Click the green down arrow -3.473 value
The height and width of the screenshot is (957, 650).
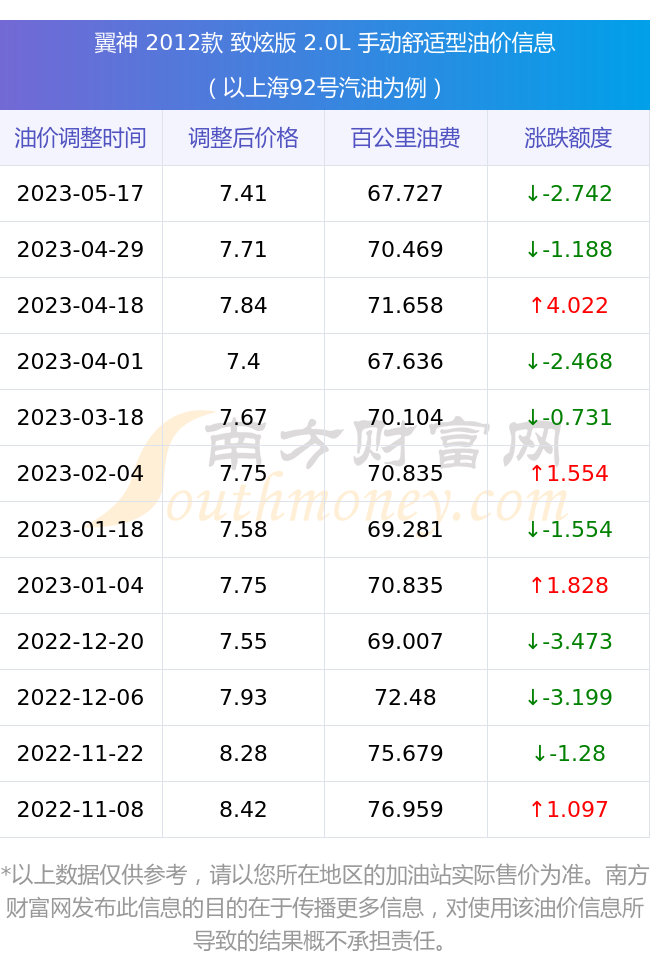pos(569,641)
